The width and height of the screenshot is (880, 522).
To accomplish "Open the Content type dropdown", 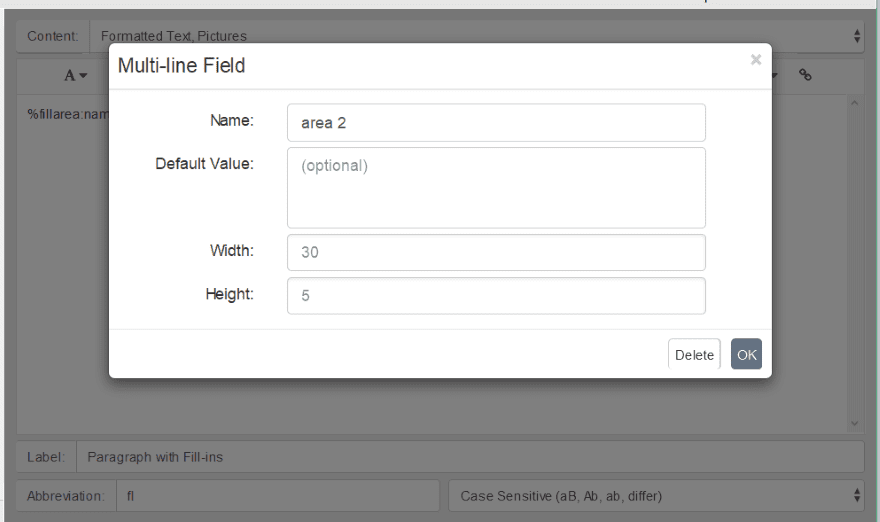I will [476, 36].
